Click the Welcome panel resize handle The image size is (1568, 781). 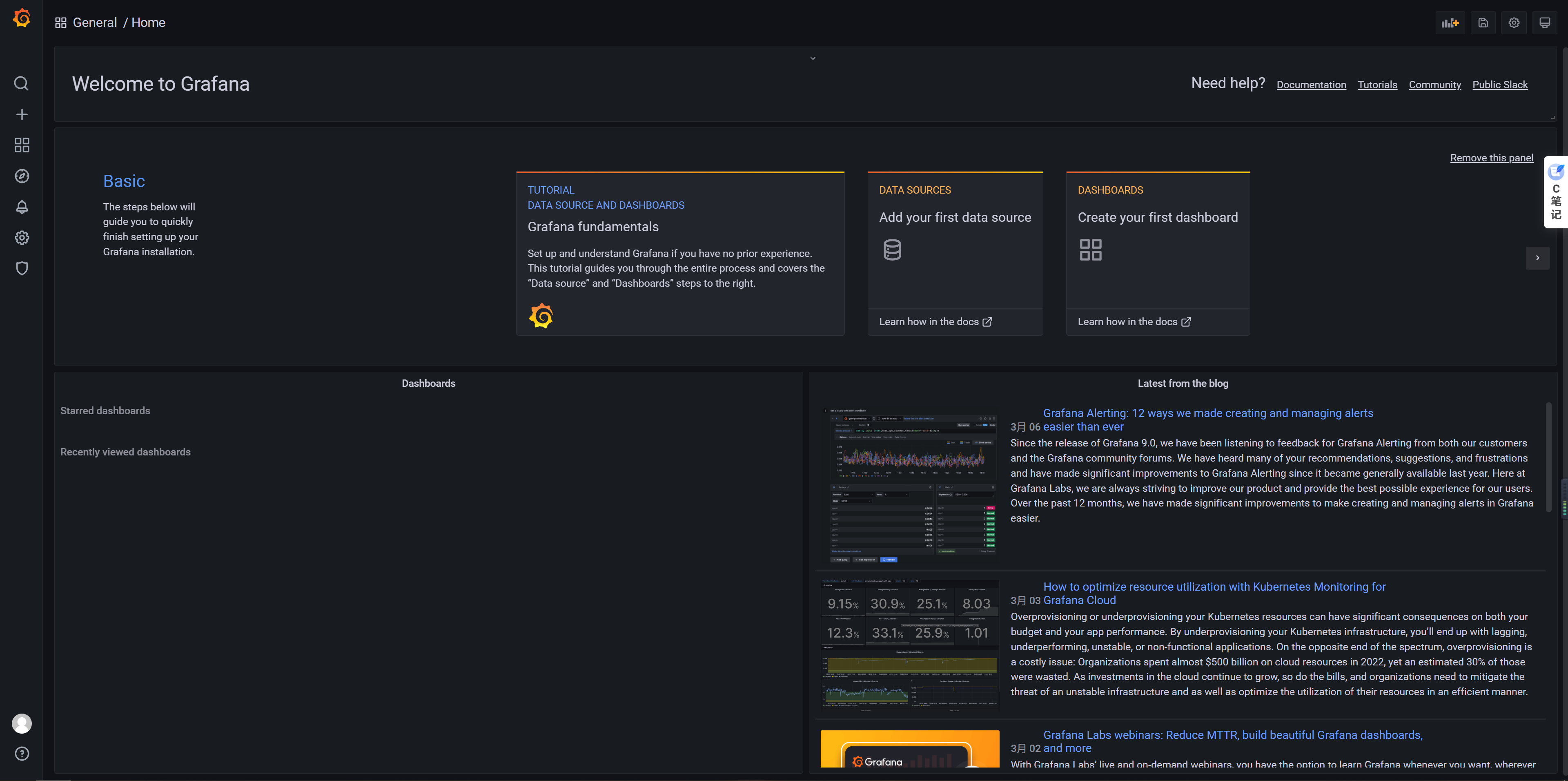point(1553,118)
